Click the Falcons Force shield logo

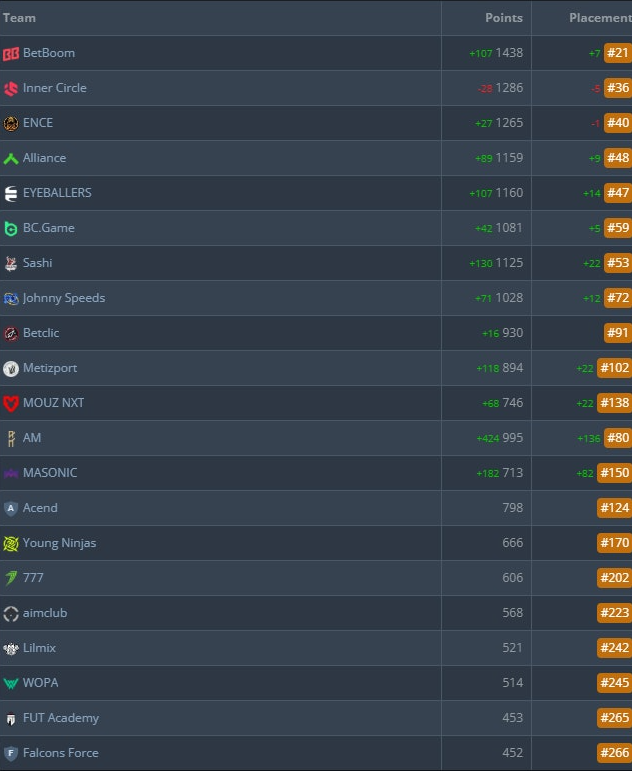(11, 753)
